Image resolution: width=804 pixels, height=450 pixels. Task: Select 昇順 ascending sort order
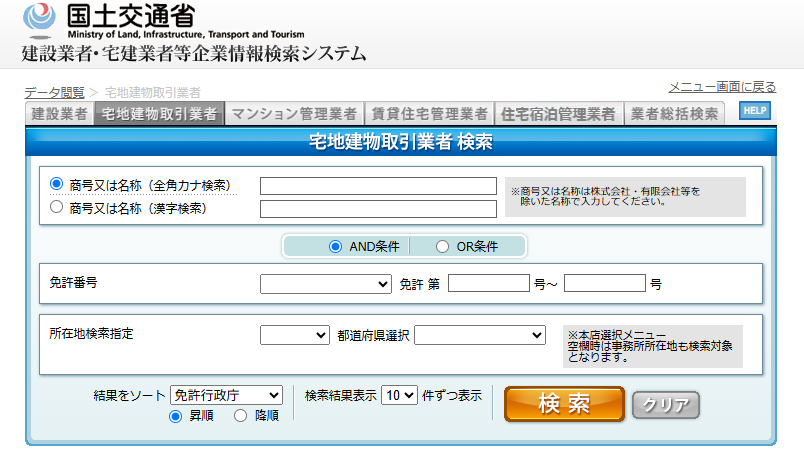pos(175,416)
